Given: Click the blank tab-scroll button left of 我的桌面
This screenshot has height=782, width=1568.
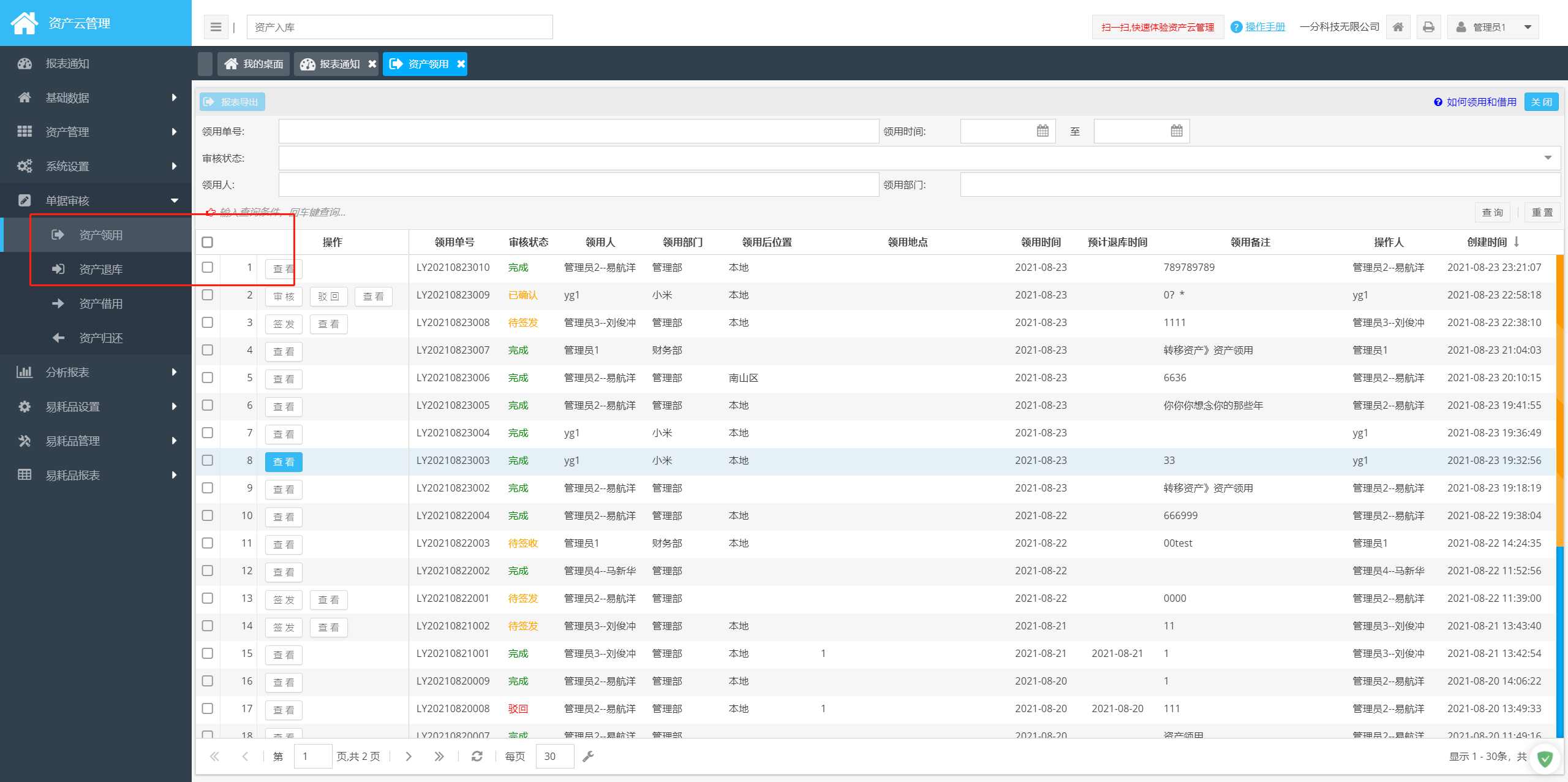Looking at the screenshot, I should 205,64.
